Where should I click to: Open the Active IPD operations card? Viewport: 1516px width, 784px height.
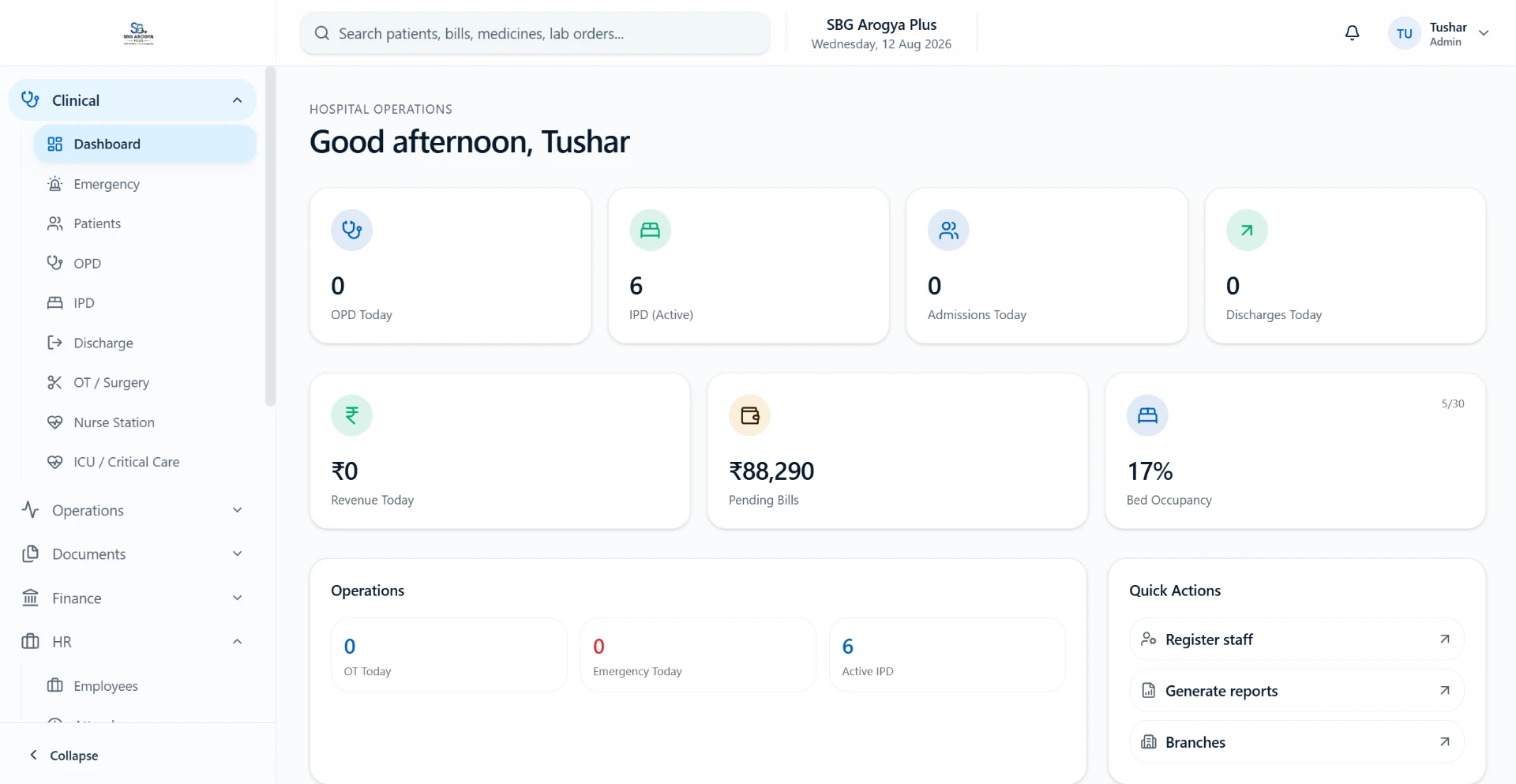(x=947, y=655)
